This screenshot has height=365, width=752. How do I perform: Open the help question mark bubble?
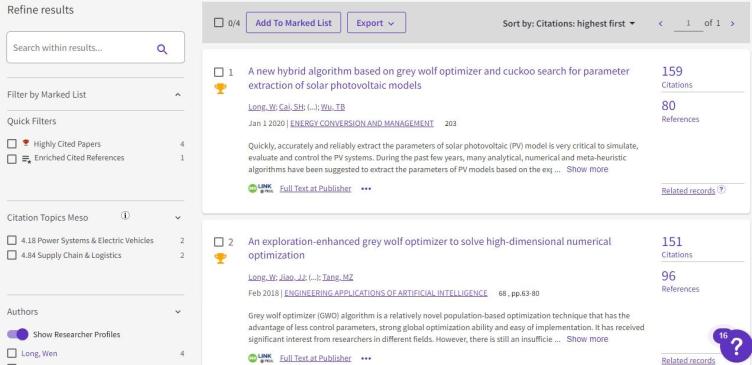pyautogui.click(x=735, y=346)
